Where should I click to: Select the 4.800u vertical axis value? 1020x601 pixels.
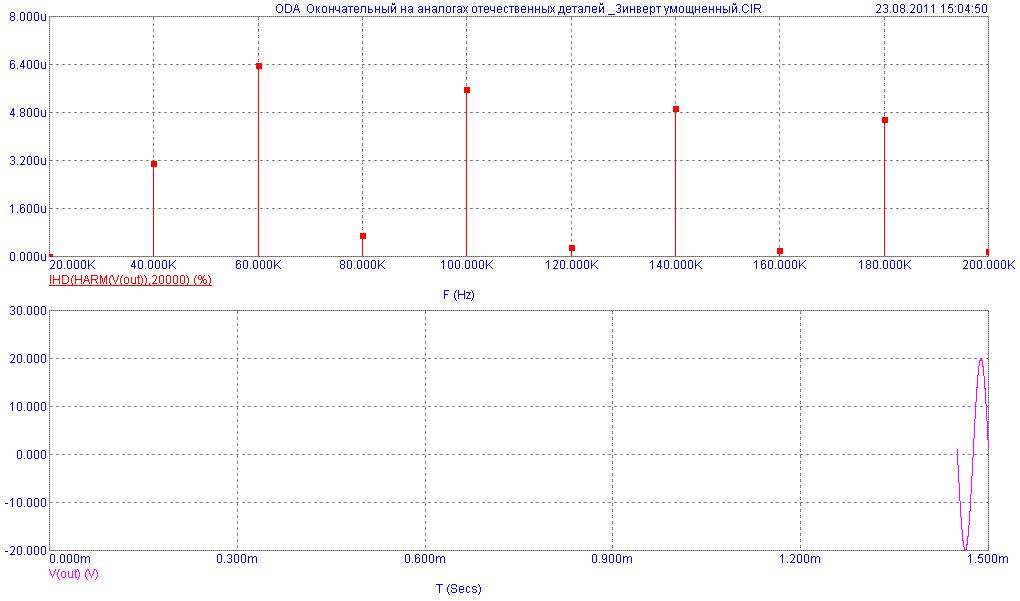(28, 113)
